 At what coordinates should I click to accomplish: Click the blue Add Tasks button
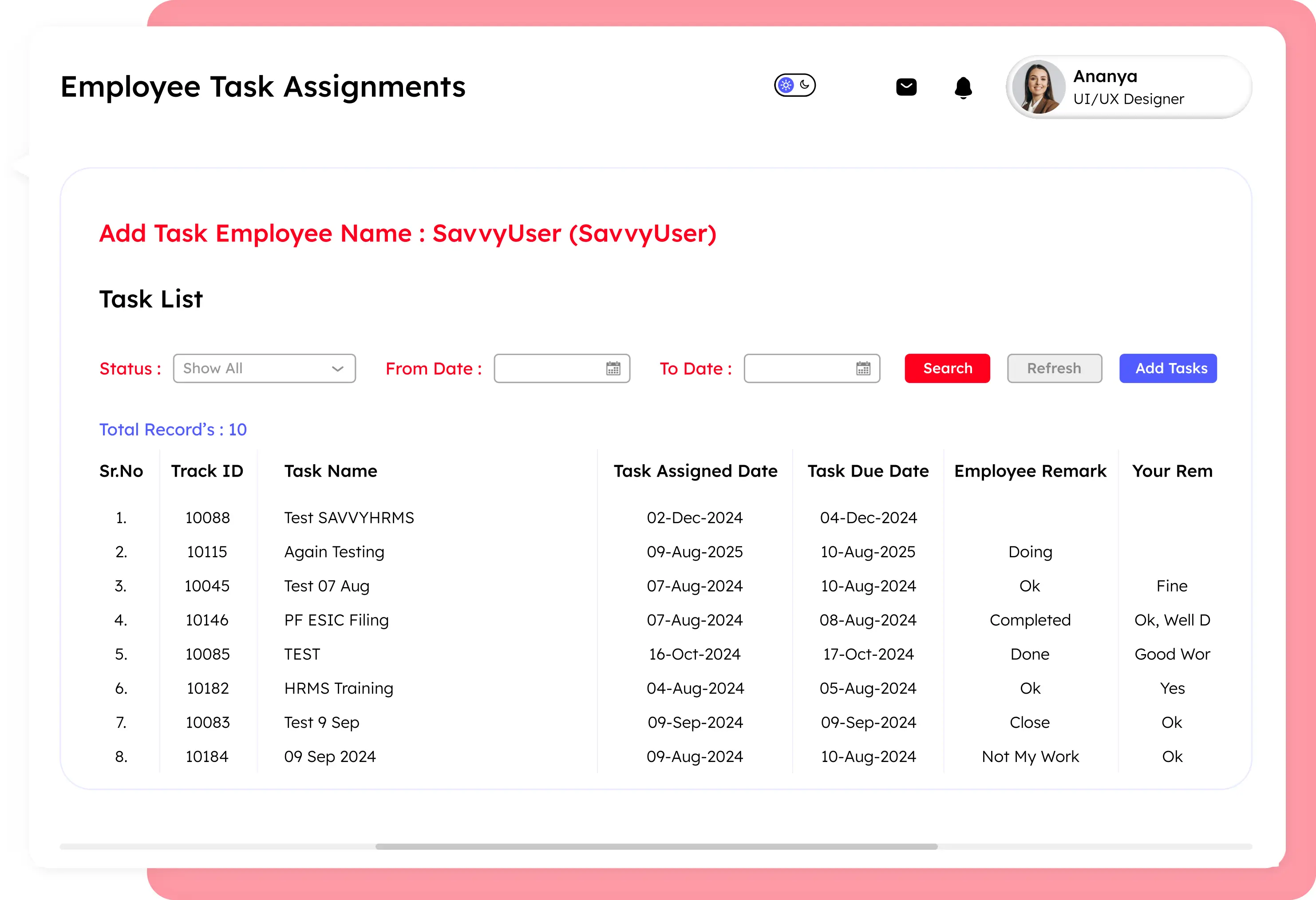(x=1168, y=368)
